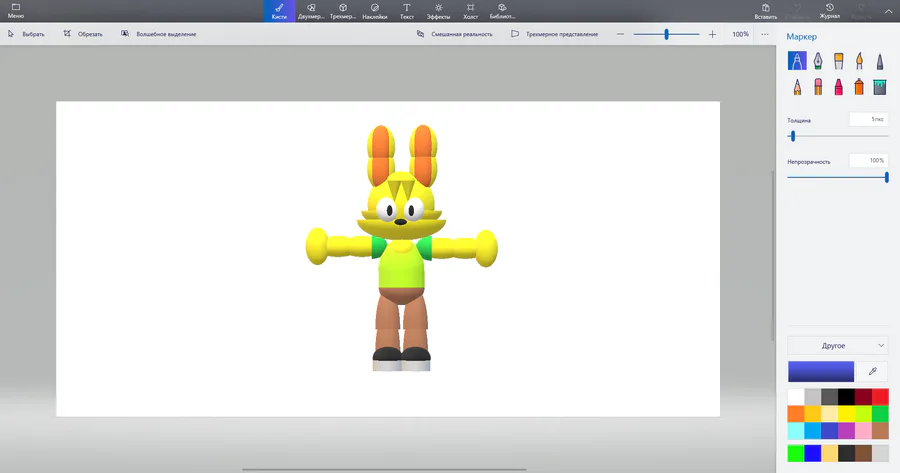Toggle Трехмерное представление view

click(x=554, y=34)
